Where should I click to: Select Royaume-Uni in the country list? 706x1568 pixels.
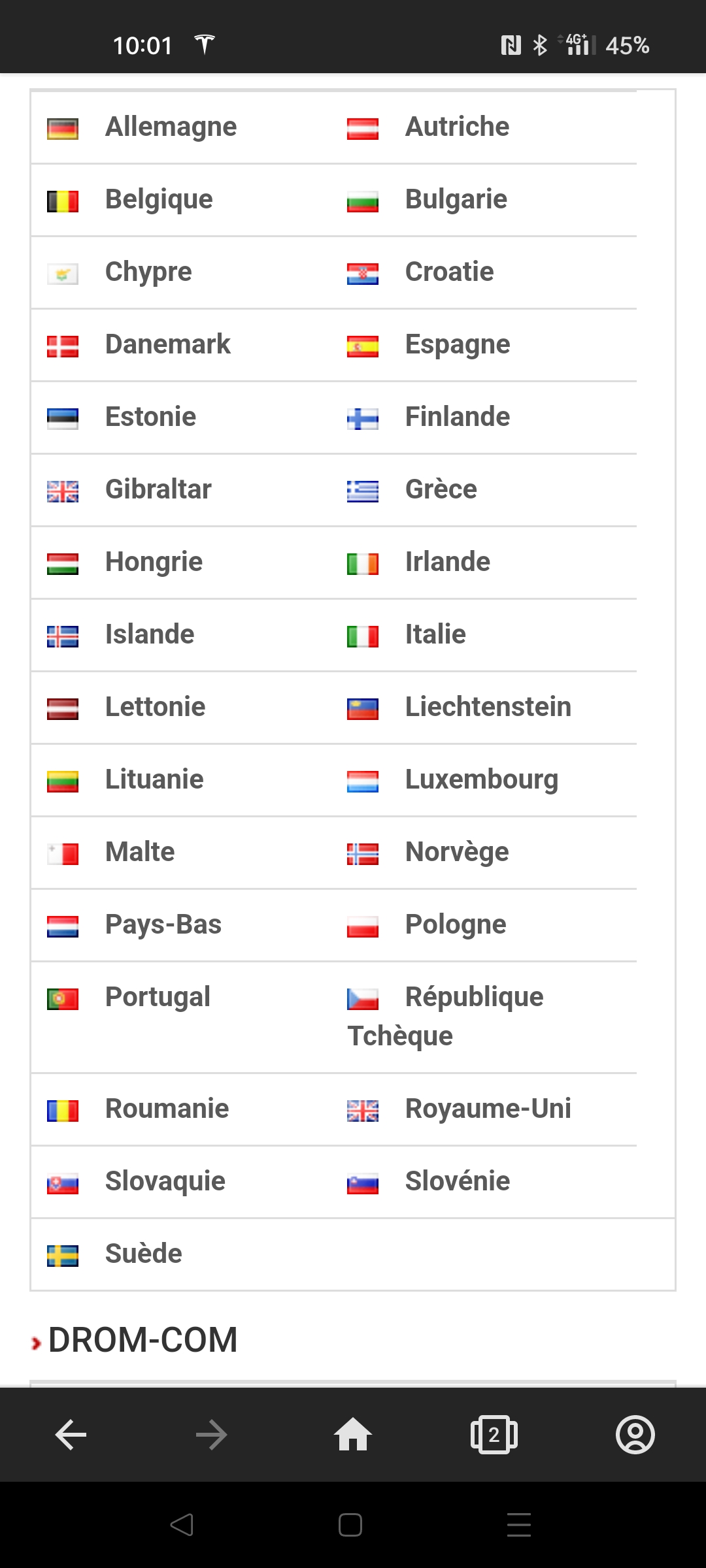[x=488, y=1109]
